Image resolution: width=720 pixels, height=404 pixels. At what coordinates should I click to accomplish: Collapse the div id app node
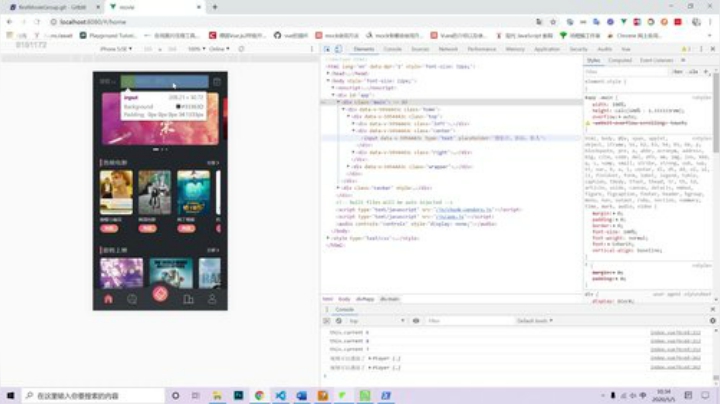(333, 95)
